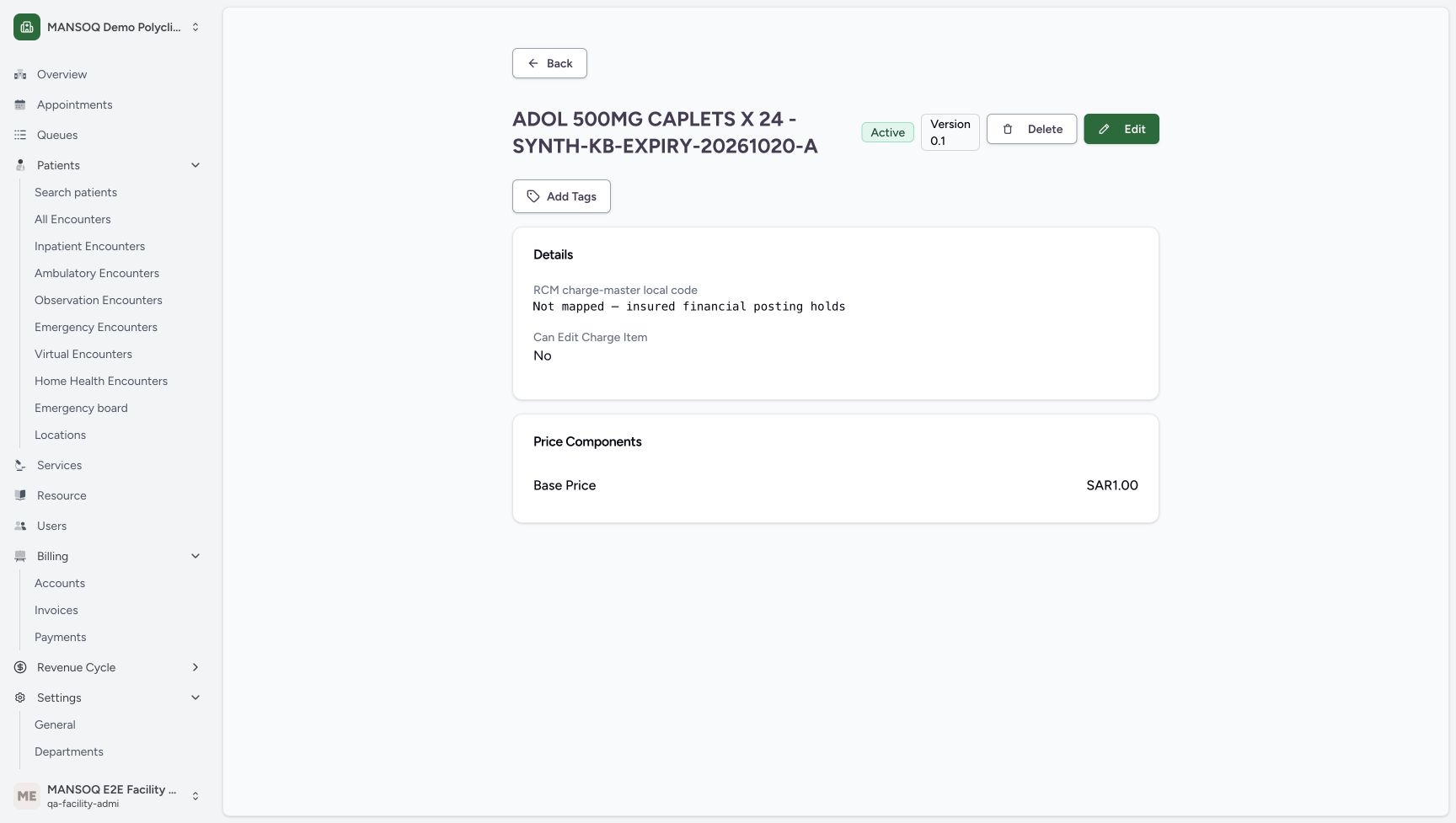The image size is (1456, 823).
Task: Open Search patients page
Action: point(76,192)
